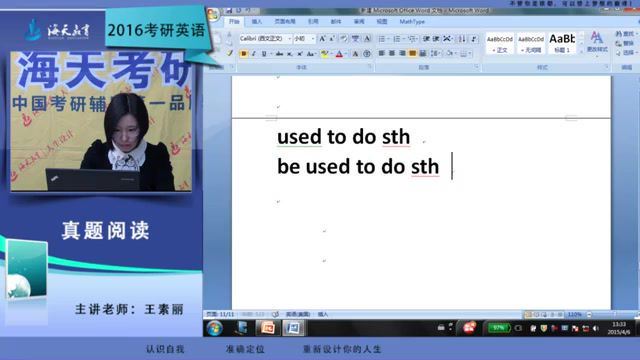This screenshot has width=640, height=360.
Task: Apply the 标题 1 Heading style
Action: point(562,44)
